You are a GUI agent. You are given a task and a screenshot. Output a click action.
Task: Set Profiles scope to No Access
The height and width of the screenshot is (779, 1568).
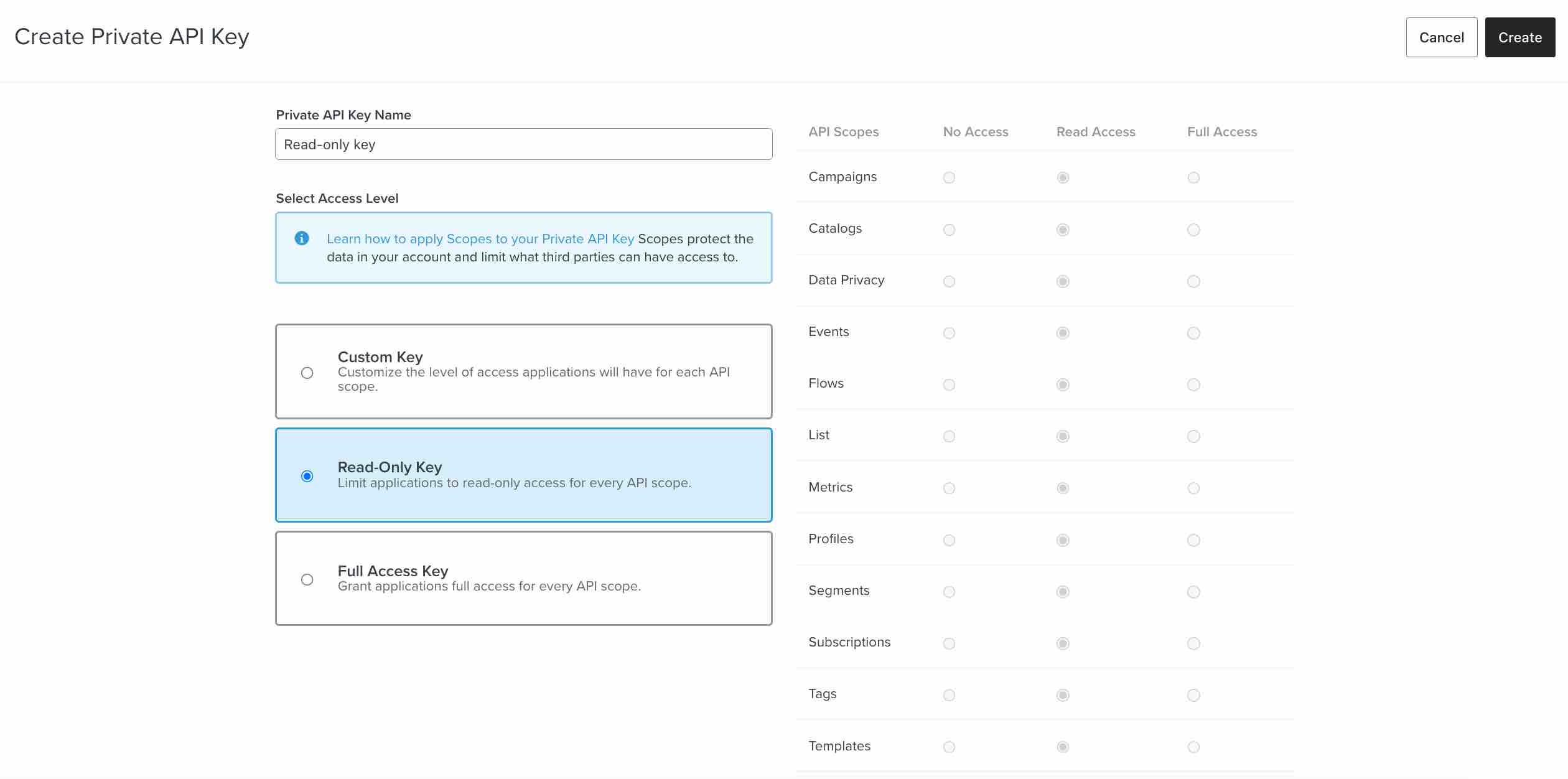[x=948, y=539]
